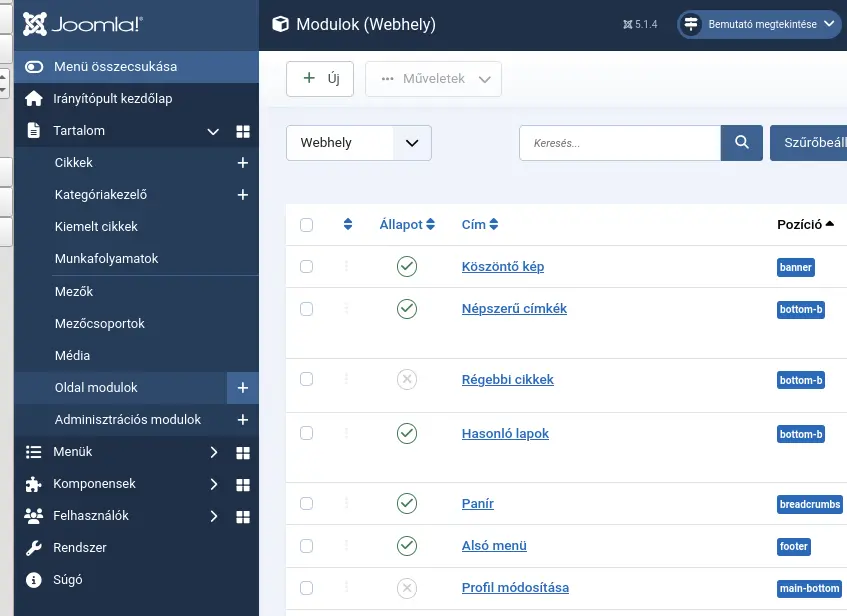Check the Panír row checkbox
847x616 pixels.
pos(307,504)
